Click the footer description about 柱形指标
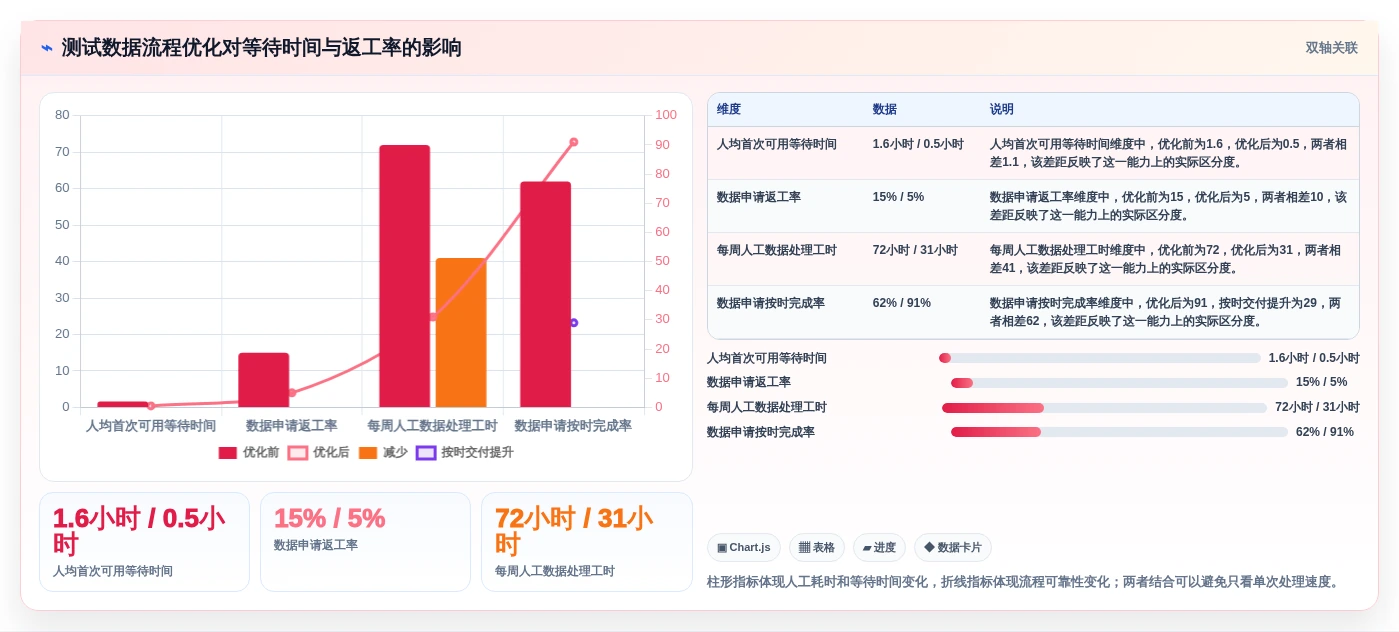1399x632 pixels. point(1023,582)
